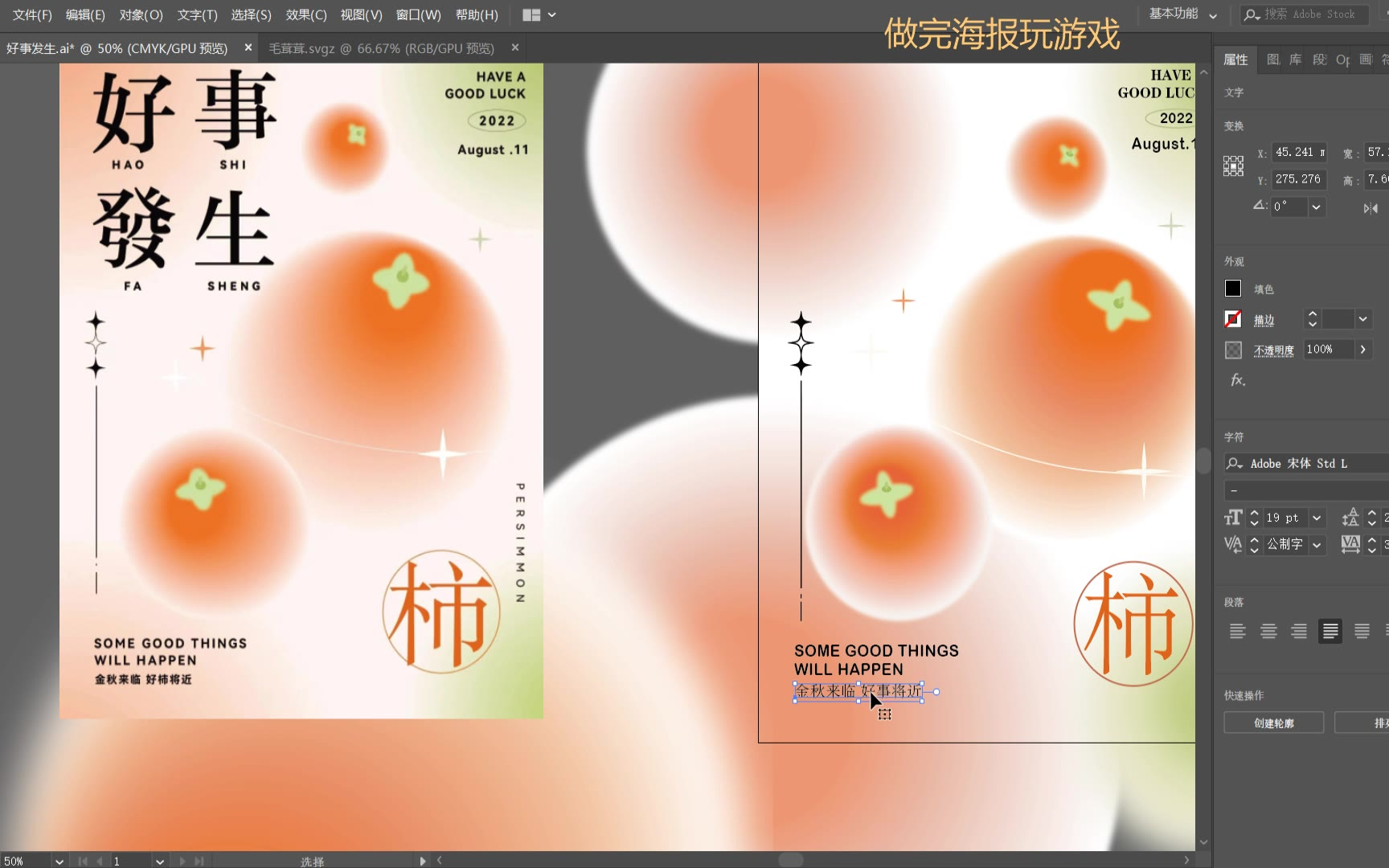Adjust the tracking stepper
This screenshot has width=1389, height=868.
point(1372,545)
